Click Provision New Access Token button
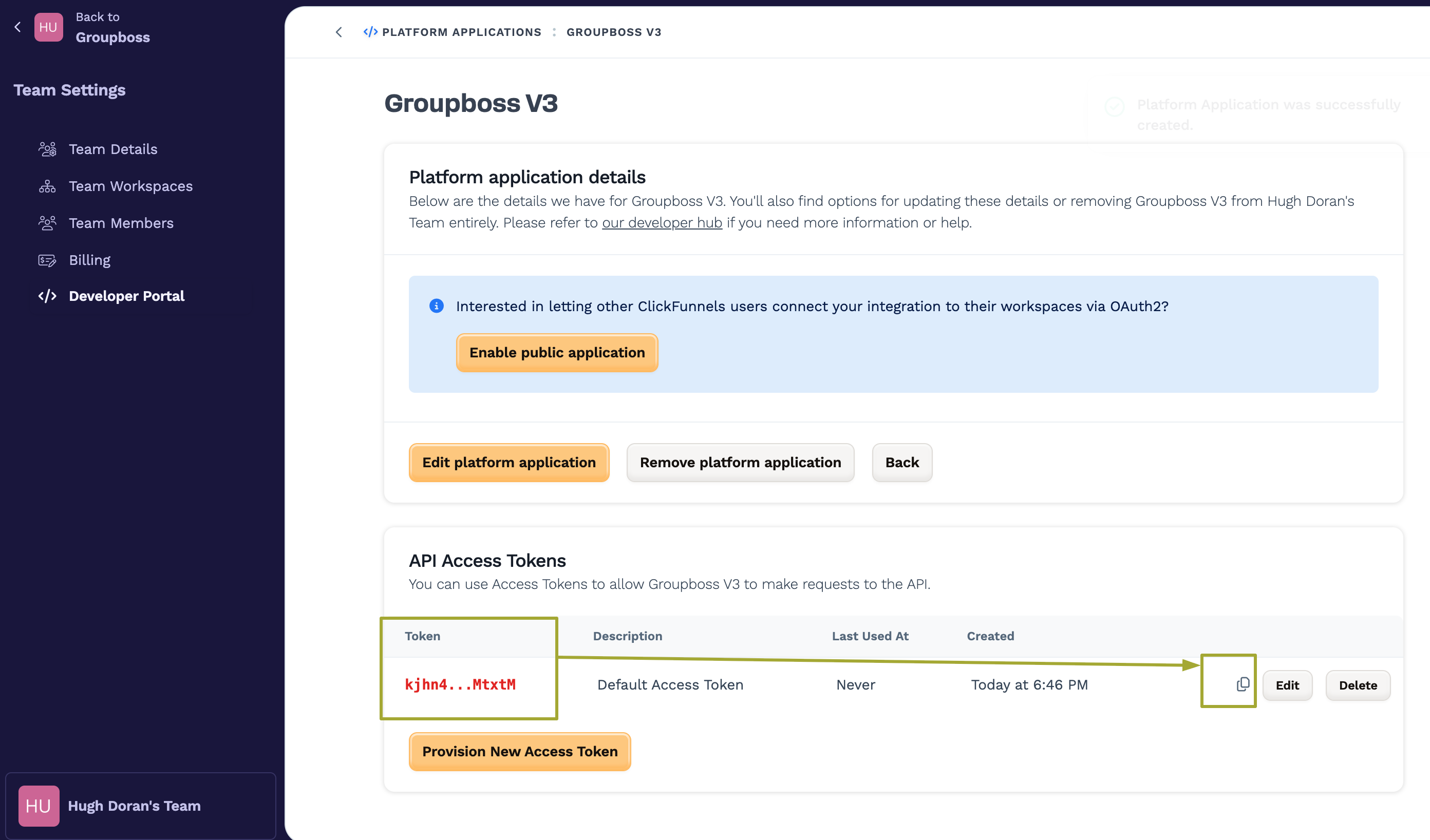1430x840 pixels. coord(520,752)
